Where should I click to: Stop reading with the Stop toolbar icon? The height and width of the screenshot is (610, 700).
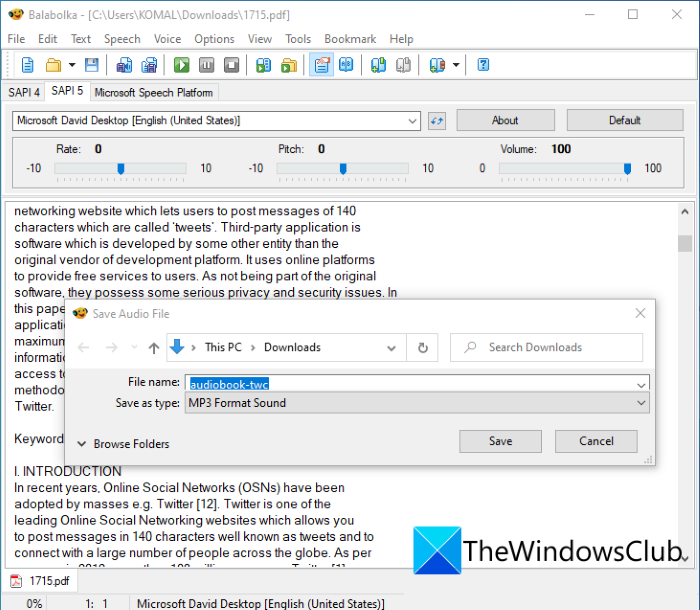click(x=232, y=65)
